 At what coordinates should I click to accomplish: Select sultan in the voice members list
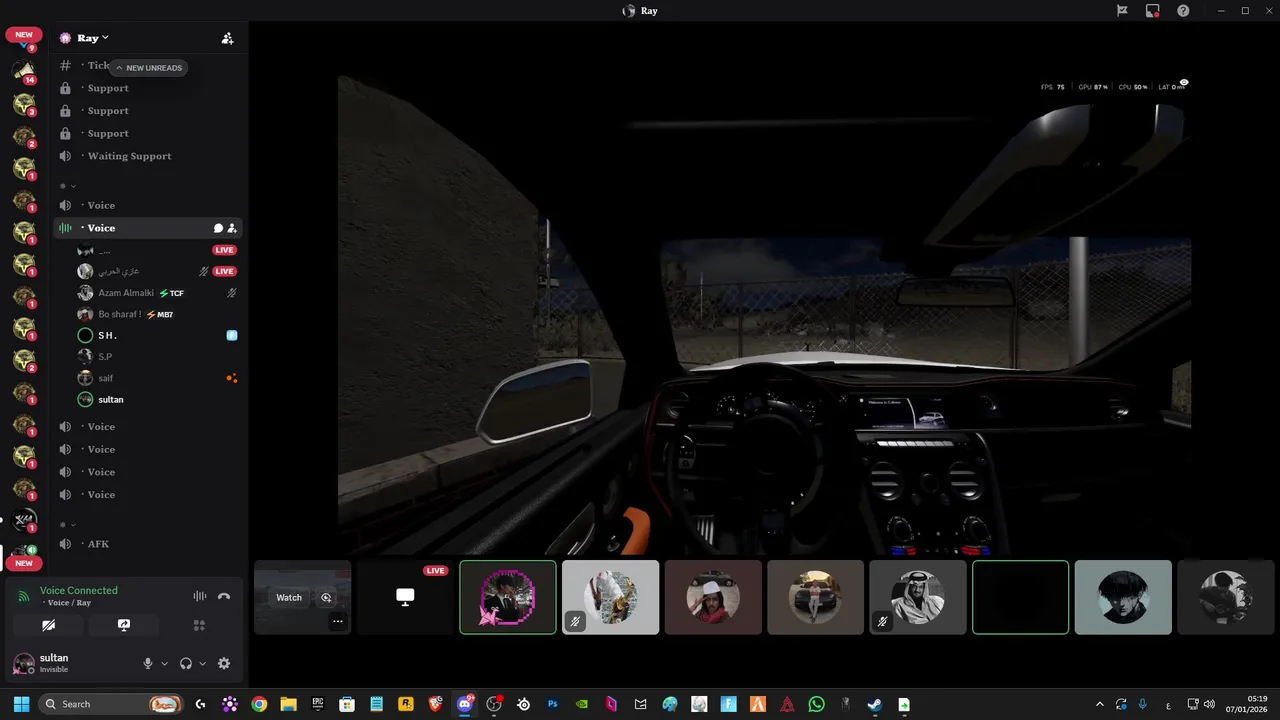pos(157,399)
